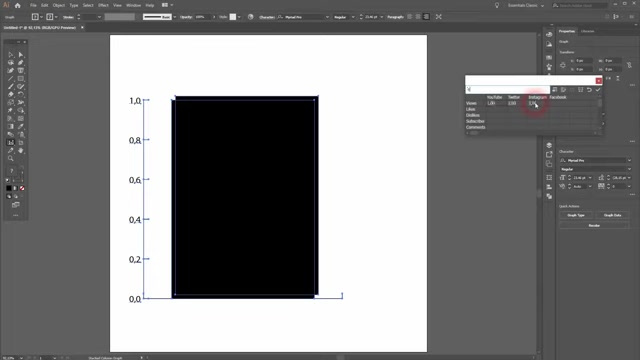Select the Column Graph tool
The height and width of the screenshot is (360, 640).
point(11,142)
